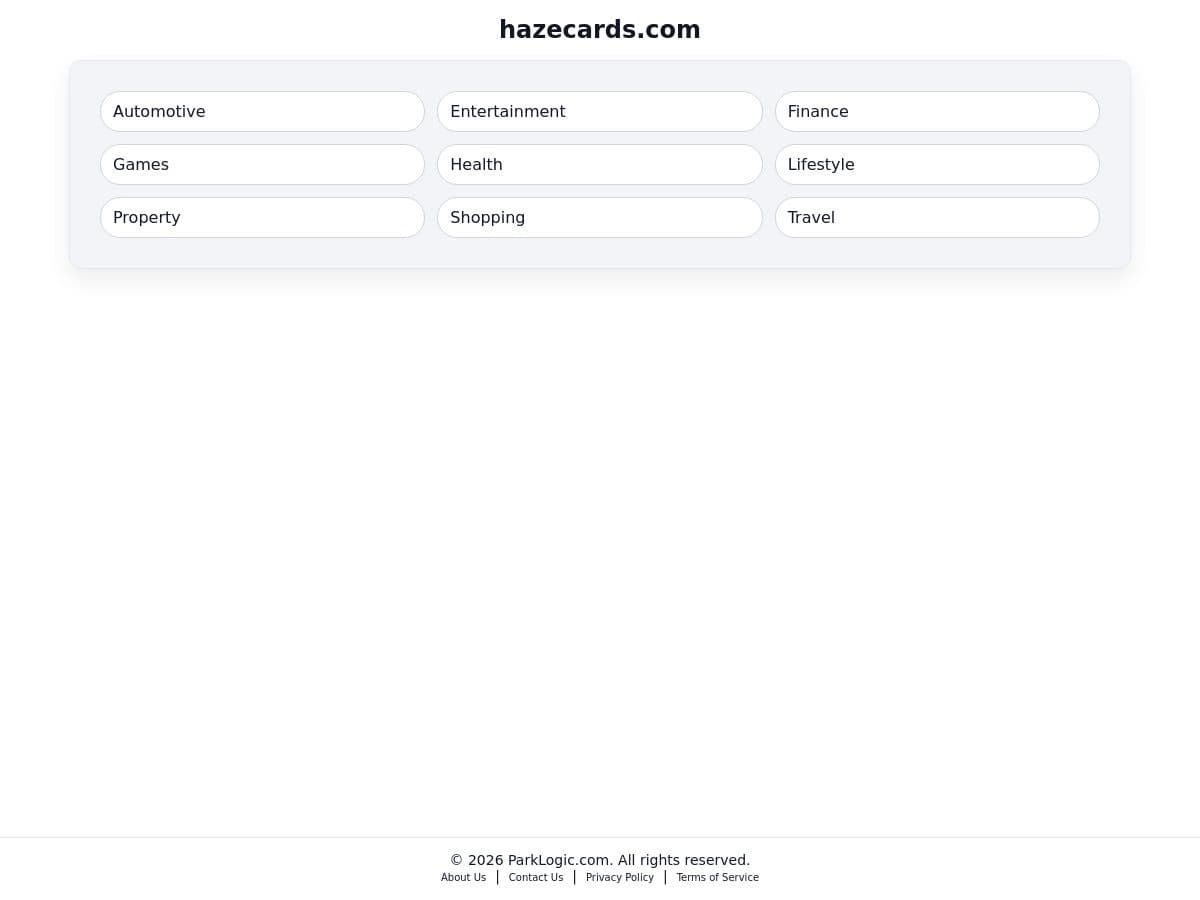Open the Property category

[262, 217]
